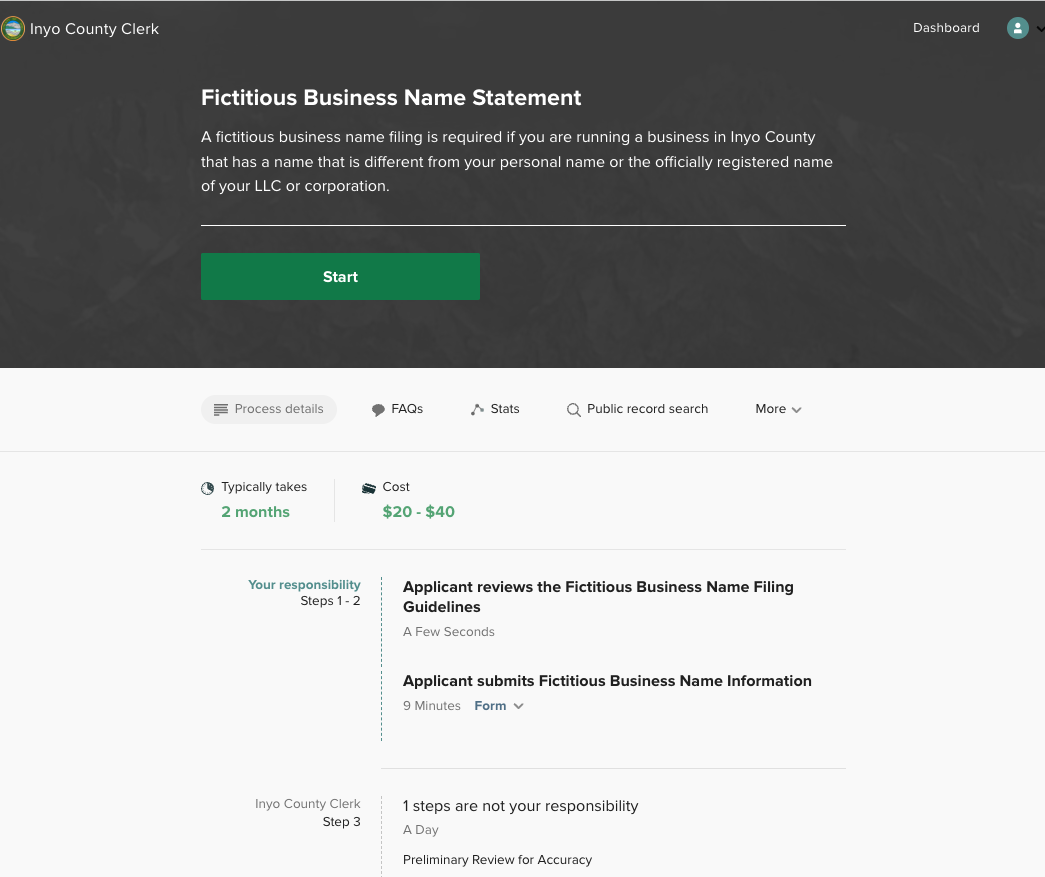Open the More dropdown menu
The height and width of the screenshot is (877, 1045).
(x=778, y=409)
